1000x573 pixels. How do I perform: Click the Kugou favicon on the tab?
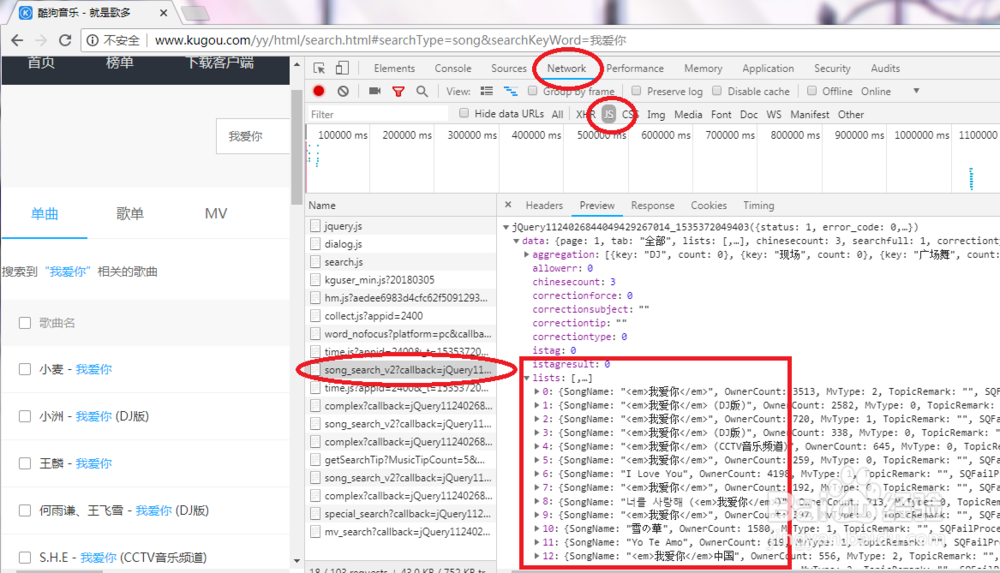(26, 12)
